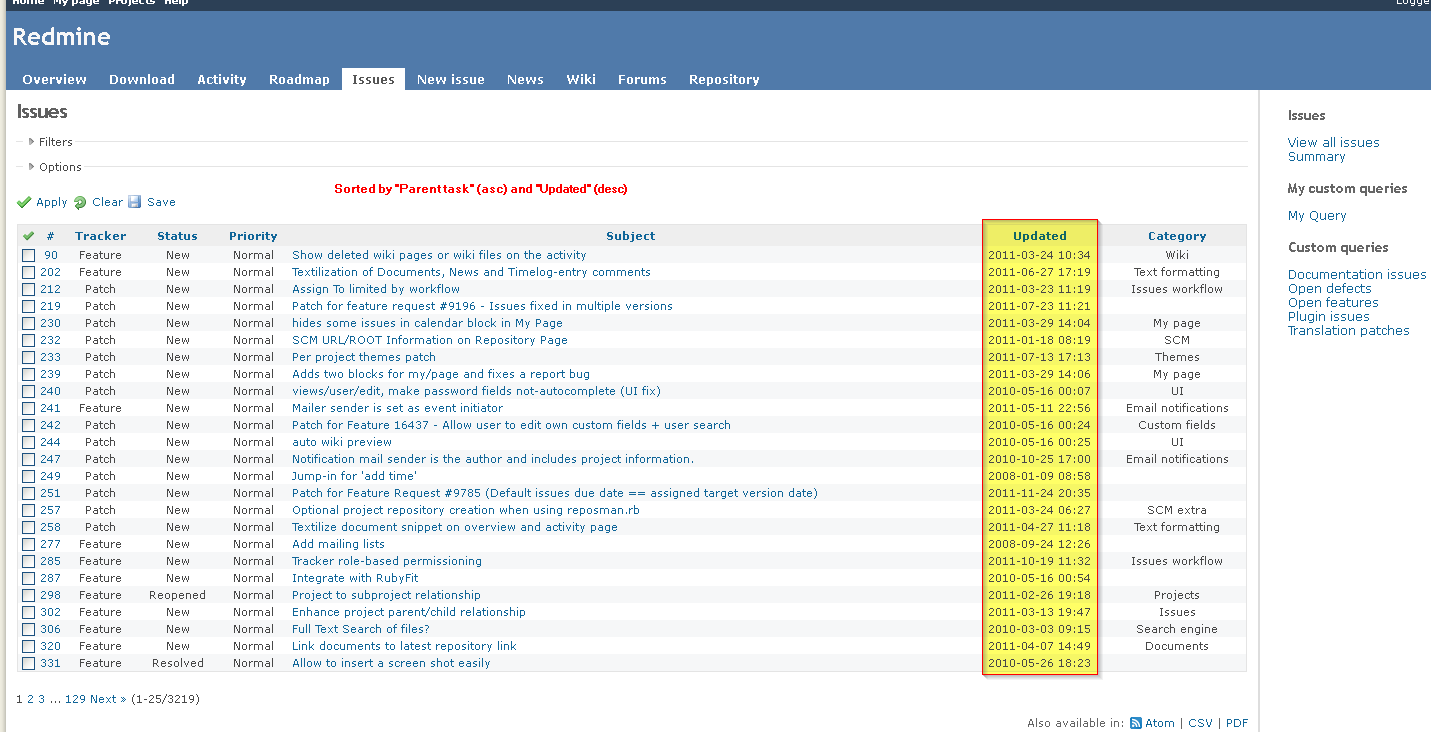Open My Query custom query
The height and width of the screenshot is (732, 1431).
pyautogui.click(x=1317, y=216)
